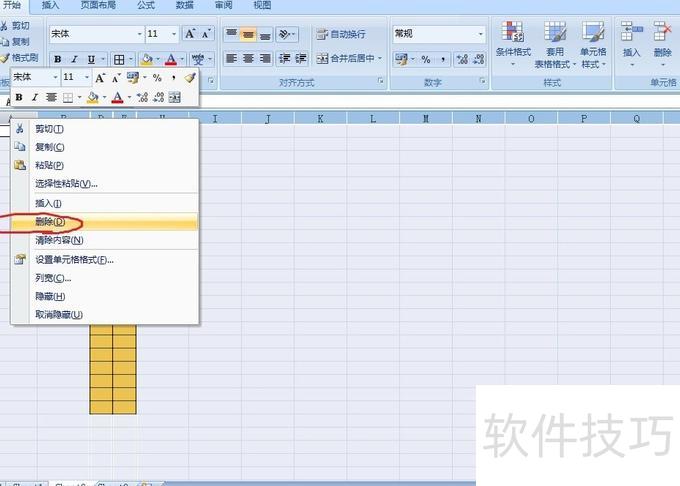Viewport: 680px width, 486px height.
Task: Align text left in the ribbon
Action: [x=232, y=58]
